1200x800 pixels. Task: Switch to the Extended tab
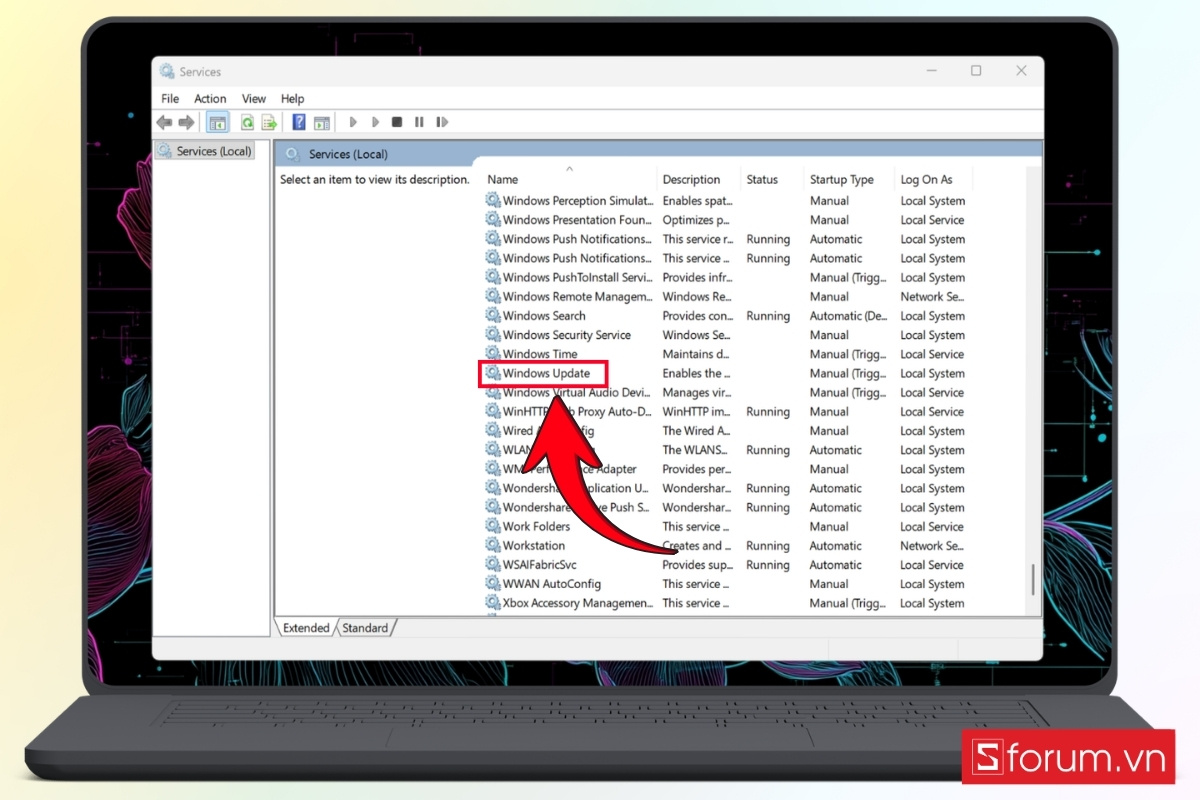click(x=306, y=628)
